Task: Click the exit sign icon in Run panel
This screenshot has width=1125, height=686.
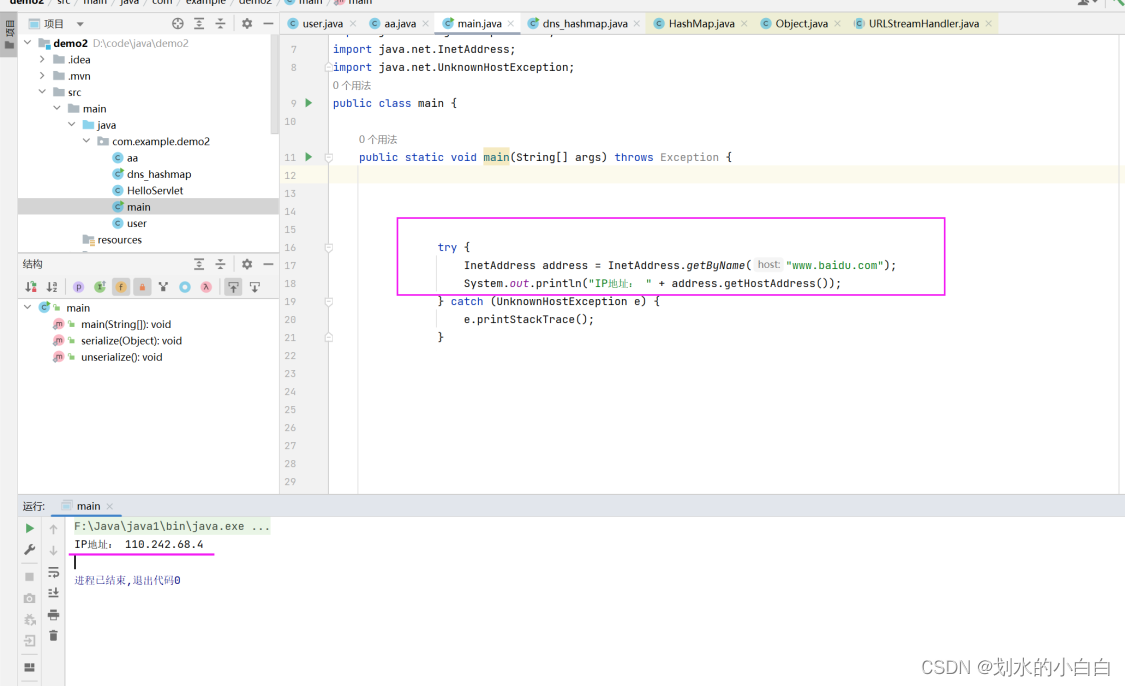Action: [x=29, y=641]
